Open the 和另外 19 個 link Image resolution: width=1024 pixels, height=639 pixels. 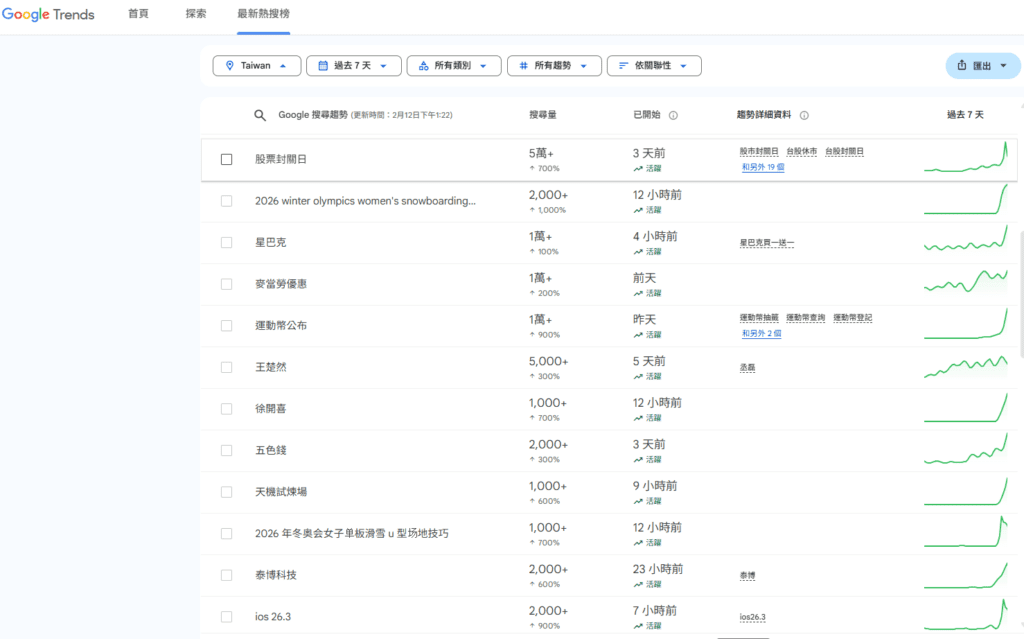(764, 167)
